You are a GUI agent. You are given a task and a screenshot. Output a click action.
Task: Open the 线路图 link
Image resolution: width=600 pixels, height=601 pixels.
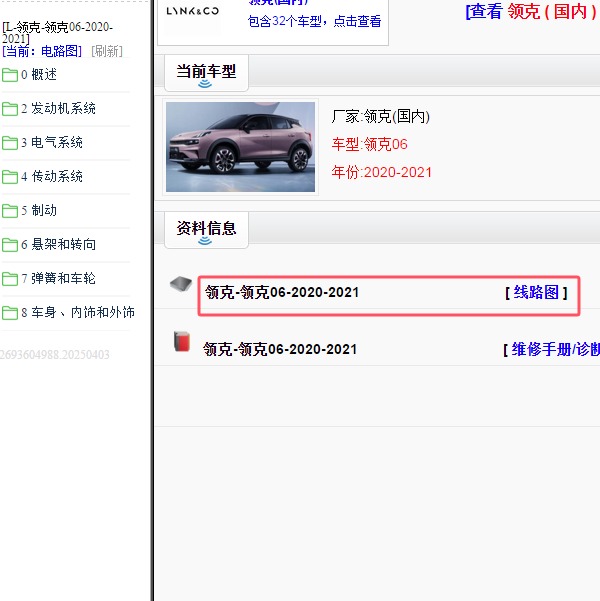click(536, 292)
